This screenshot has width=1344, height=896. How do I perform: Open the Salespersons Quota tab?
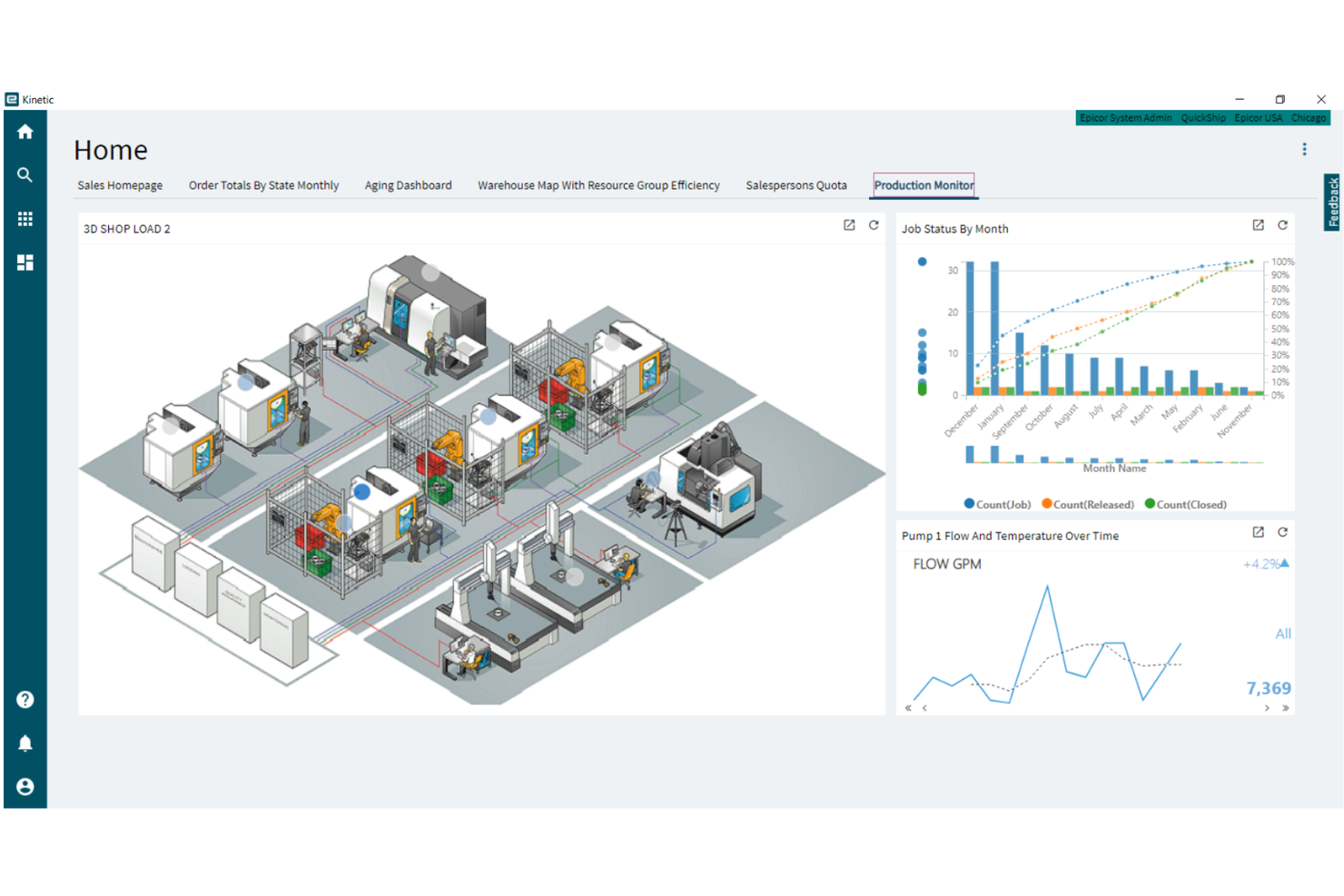pyautogui.click(x=796, y=185)
